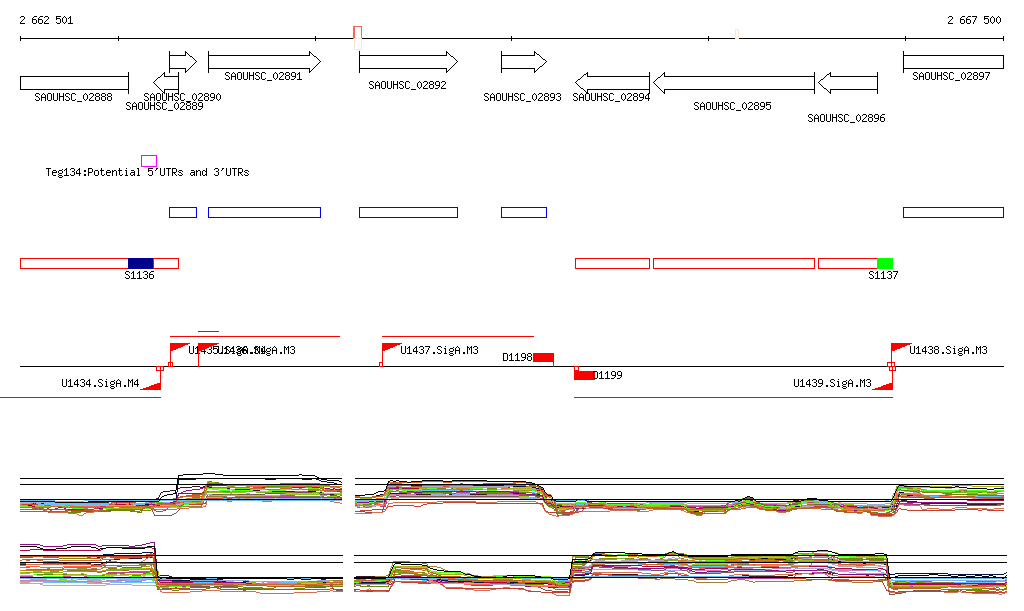Click the SAOUHSC_02894 left-pointing gene arrow
The height and width of the screenshot is (611, 1024).
613,83
